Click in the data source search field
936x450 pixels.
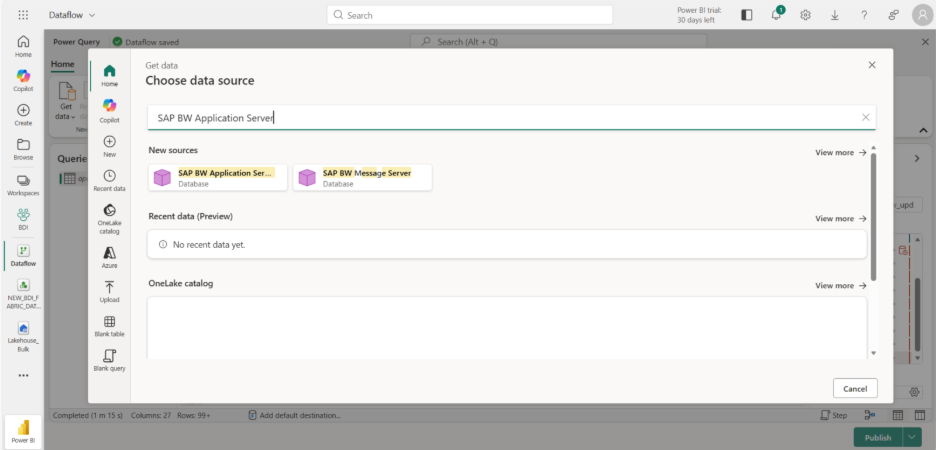(500, 117)
